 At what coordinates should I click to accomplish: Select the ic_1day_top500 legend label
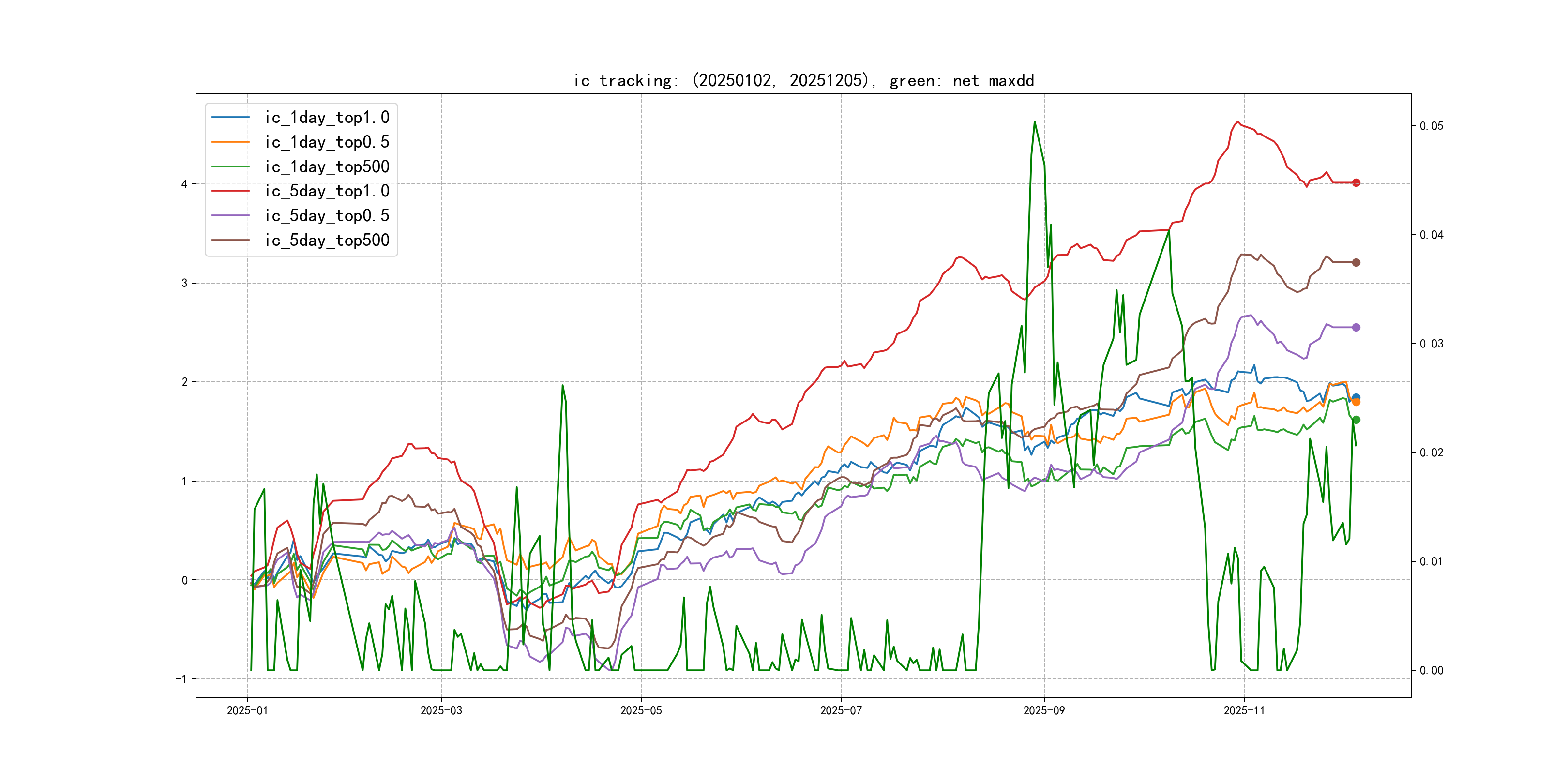click(x=327, y=167)
